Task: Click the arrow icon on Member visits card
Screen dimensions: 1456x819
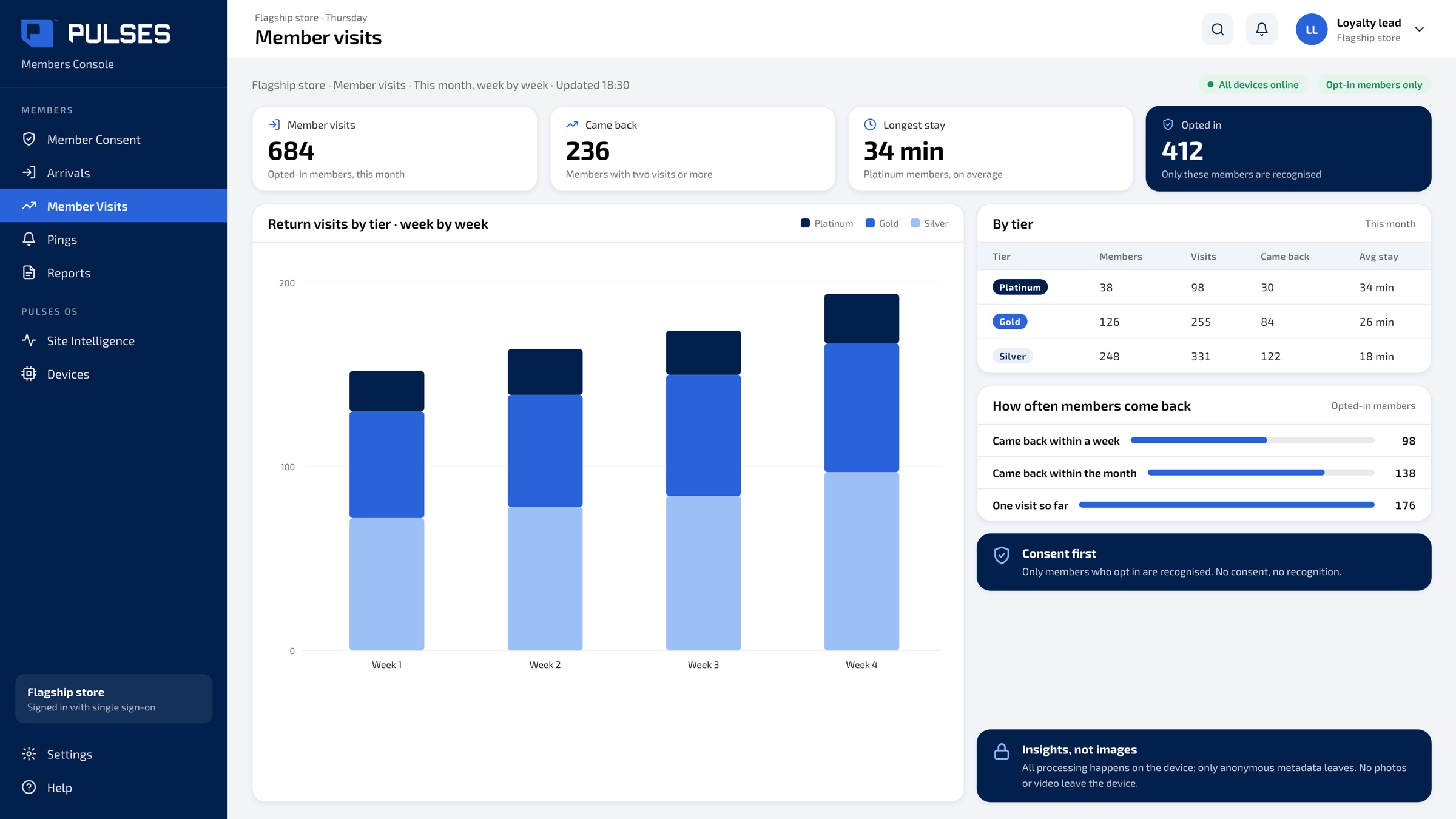Action: tap(274, 124)
